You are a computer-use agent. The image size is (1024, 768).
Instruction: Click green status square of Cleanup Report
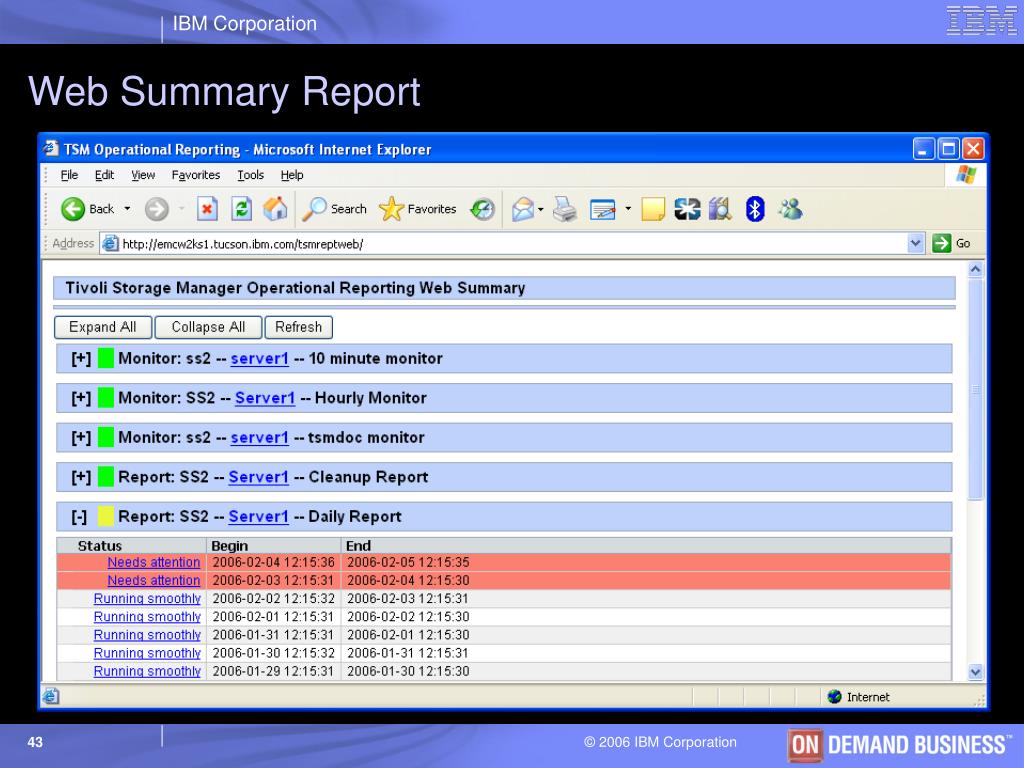(106, 477)
